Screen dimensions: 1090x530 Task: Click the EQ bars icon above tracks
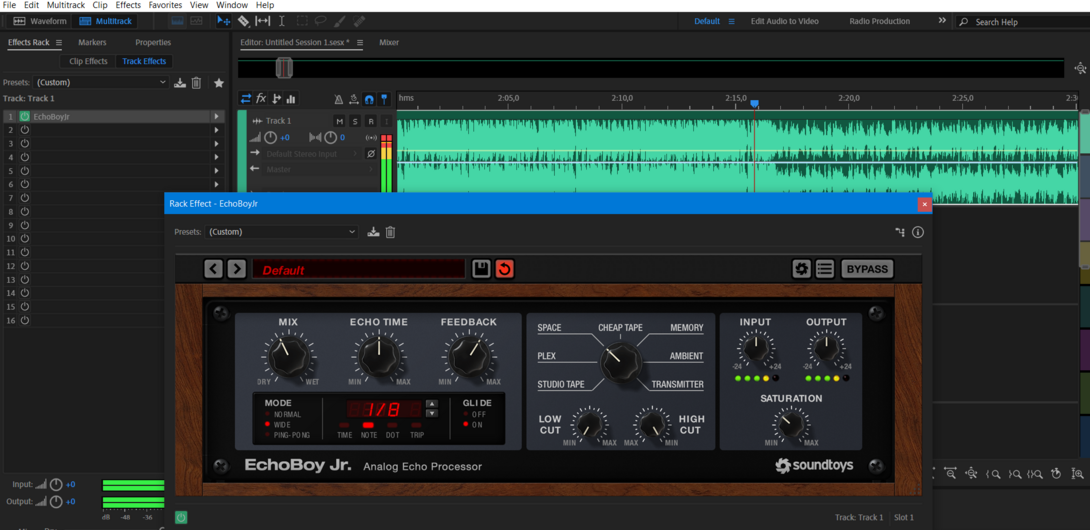pyautogui.click(x=291, y=99)
